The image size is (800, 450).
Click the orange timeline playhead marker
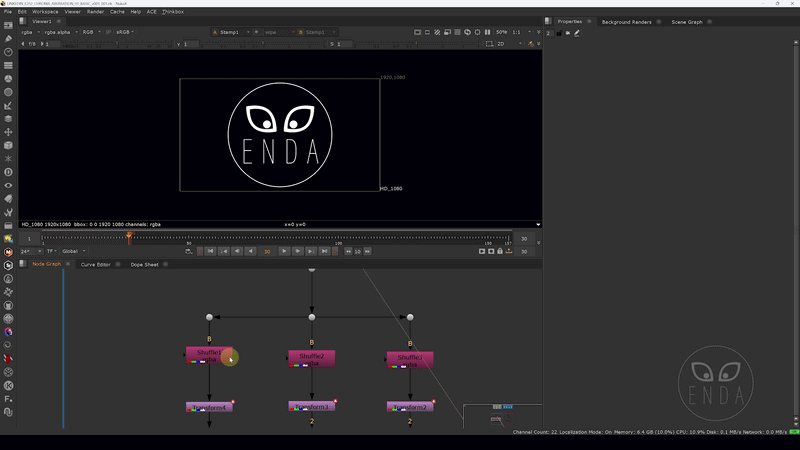129,236
